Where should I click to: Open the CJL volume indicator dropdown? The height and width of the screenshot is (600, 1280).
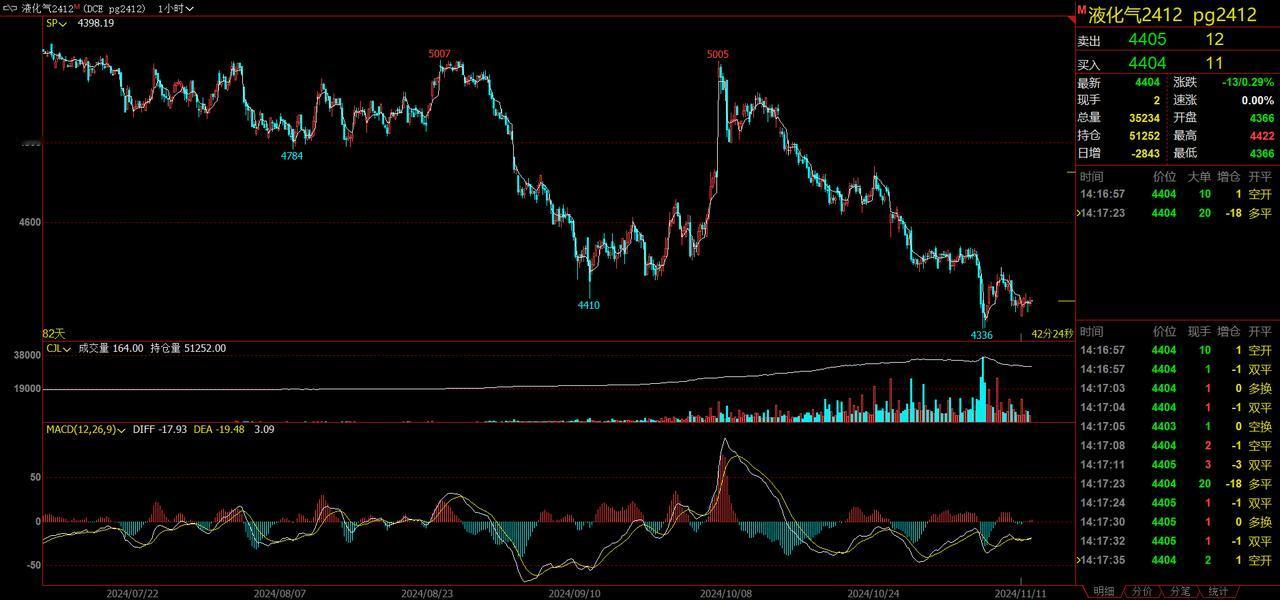tap(59, 348)
